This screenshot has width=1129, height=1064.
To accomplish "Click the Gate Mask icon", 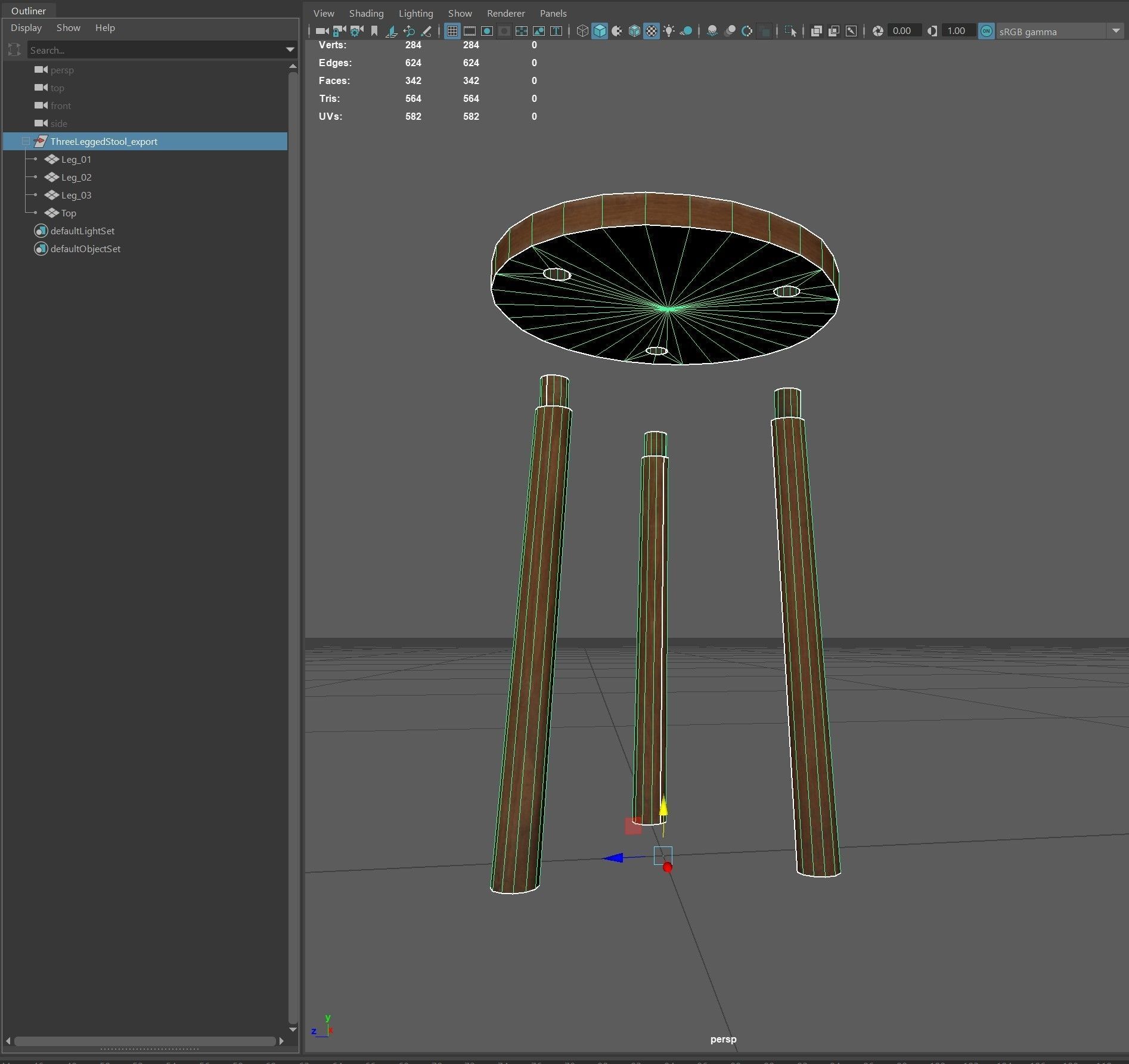I will [504, 31].
